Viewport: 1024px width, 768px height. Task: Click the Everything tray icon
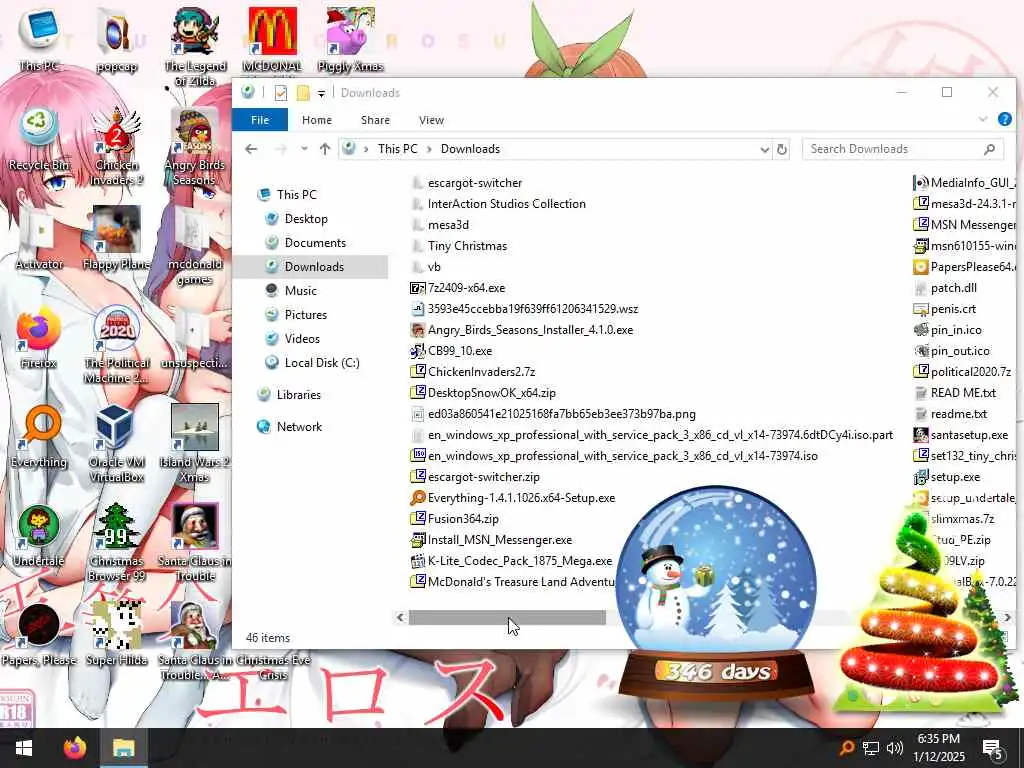pos(846,747)
